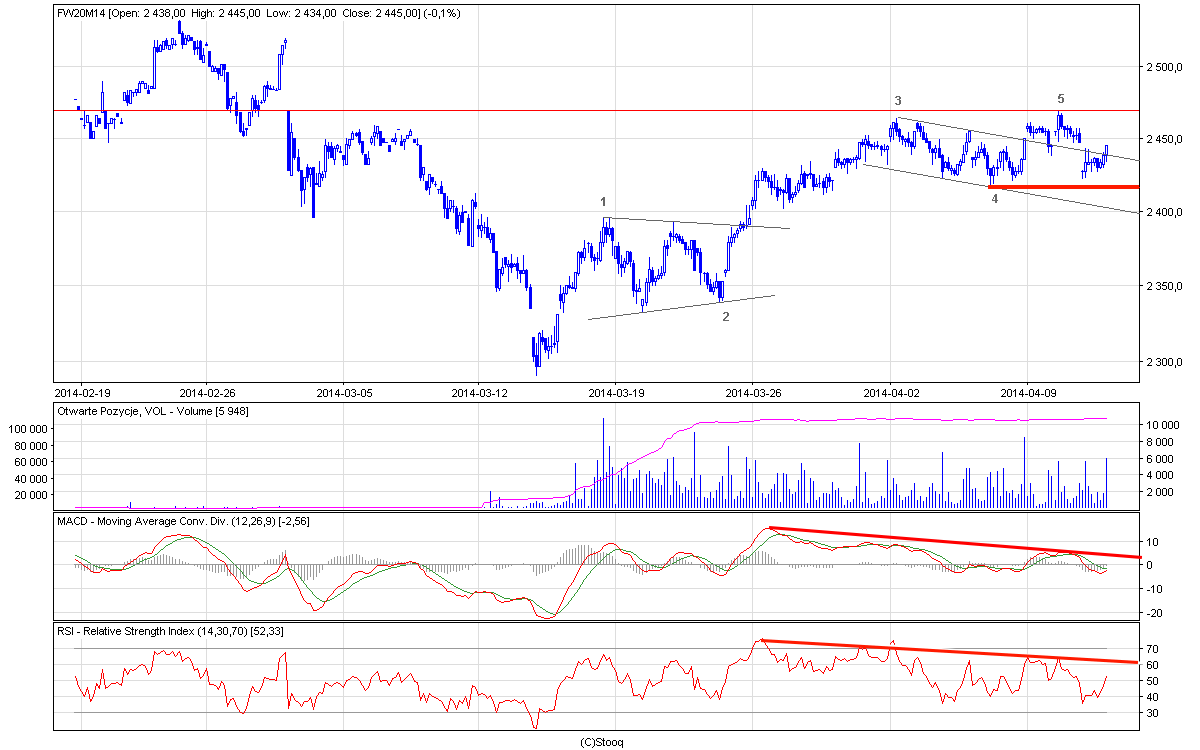The height and width of the screenshot is (750, 1200).
Task: Select wave label 5 near the peak
Action: 1061,98
